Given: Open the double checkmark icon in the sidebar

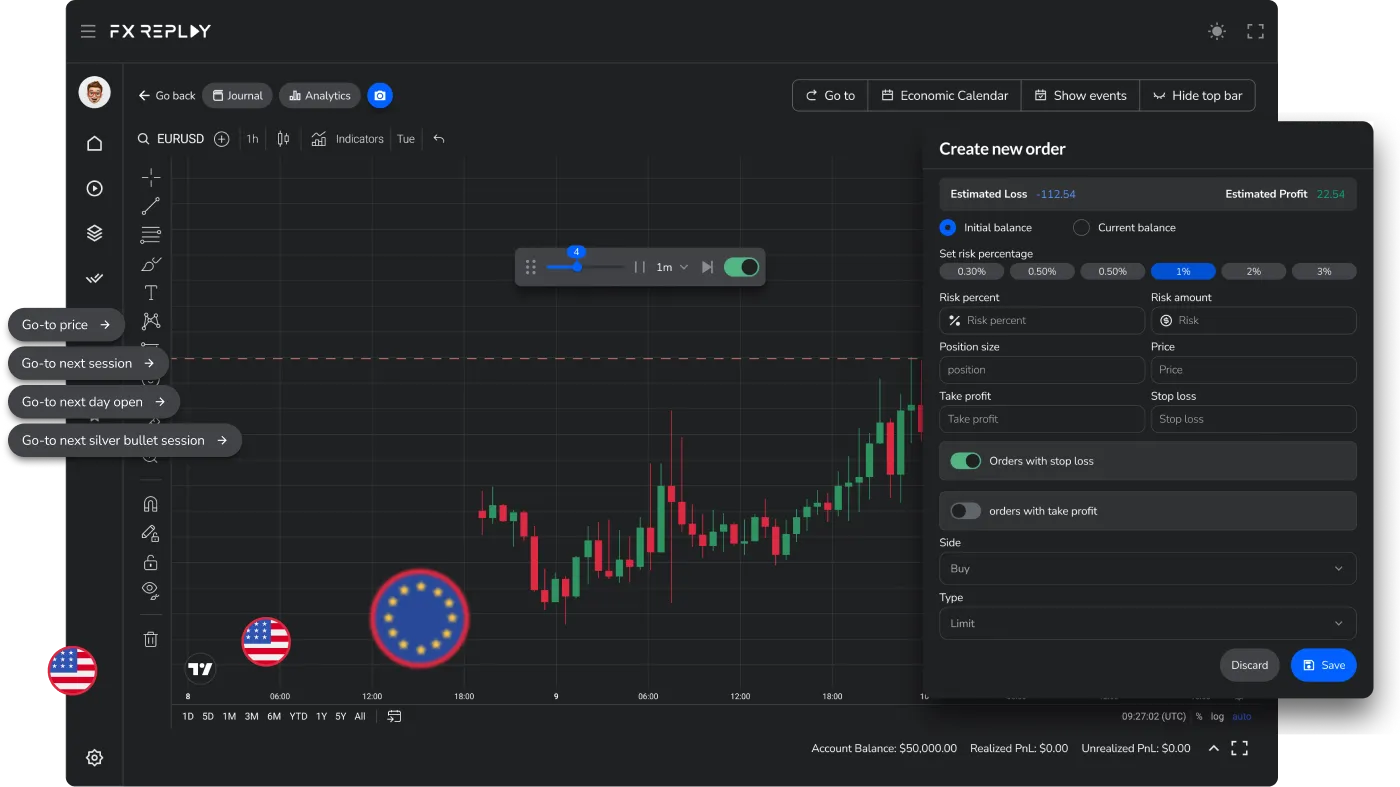Looking at the screenshot, I should click(94, 279).
